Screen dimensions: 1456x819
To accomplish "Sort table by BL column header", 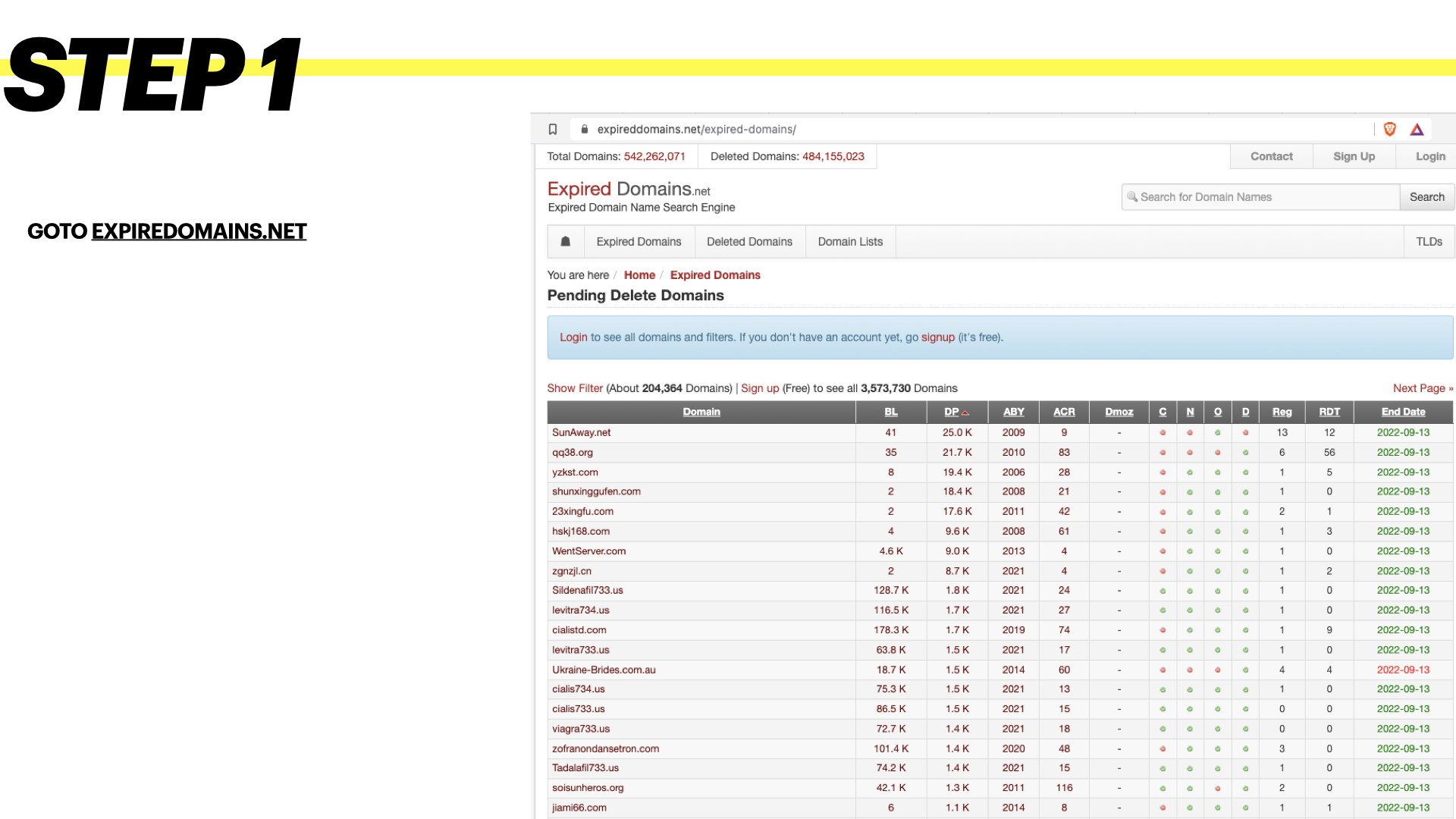I will point(891,412).
